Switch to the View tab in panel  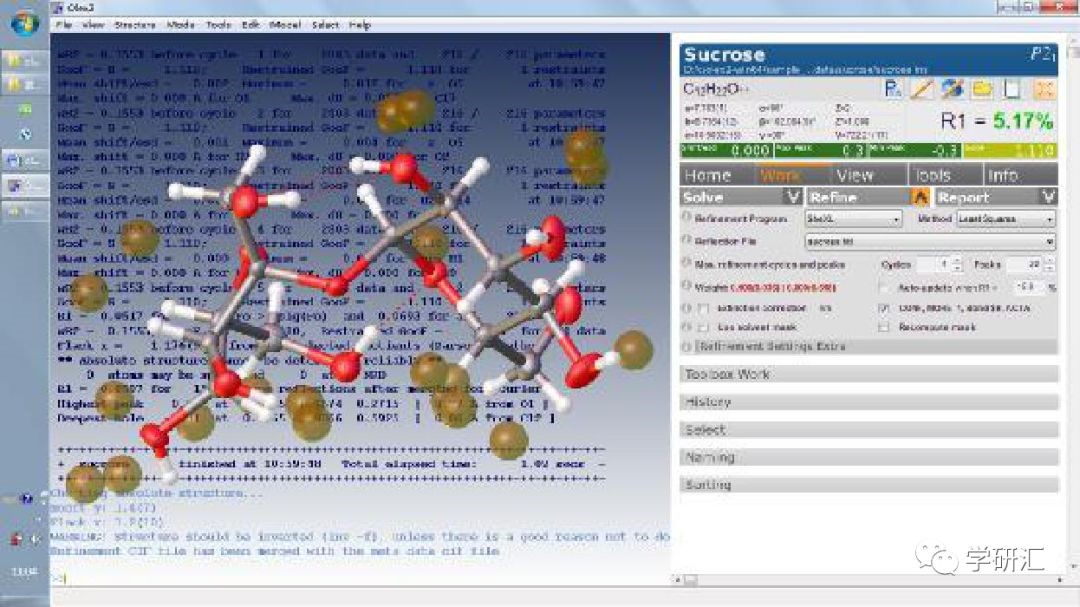869,175
